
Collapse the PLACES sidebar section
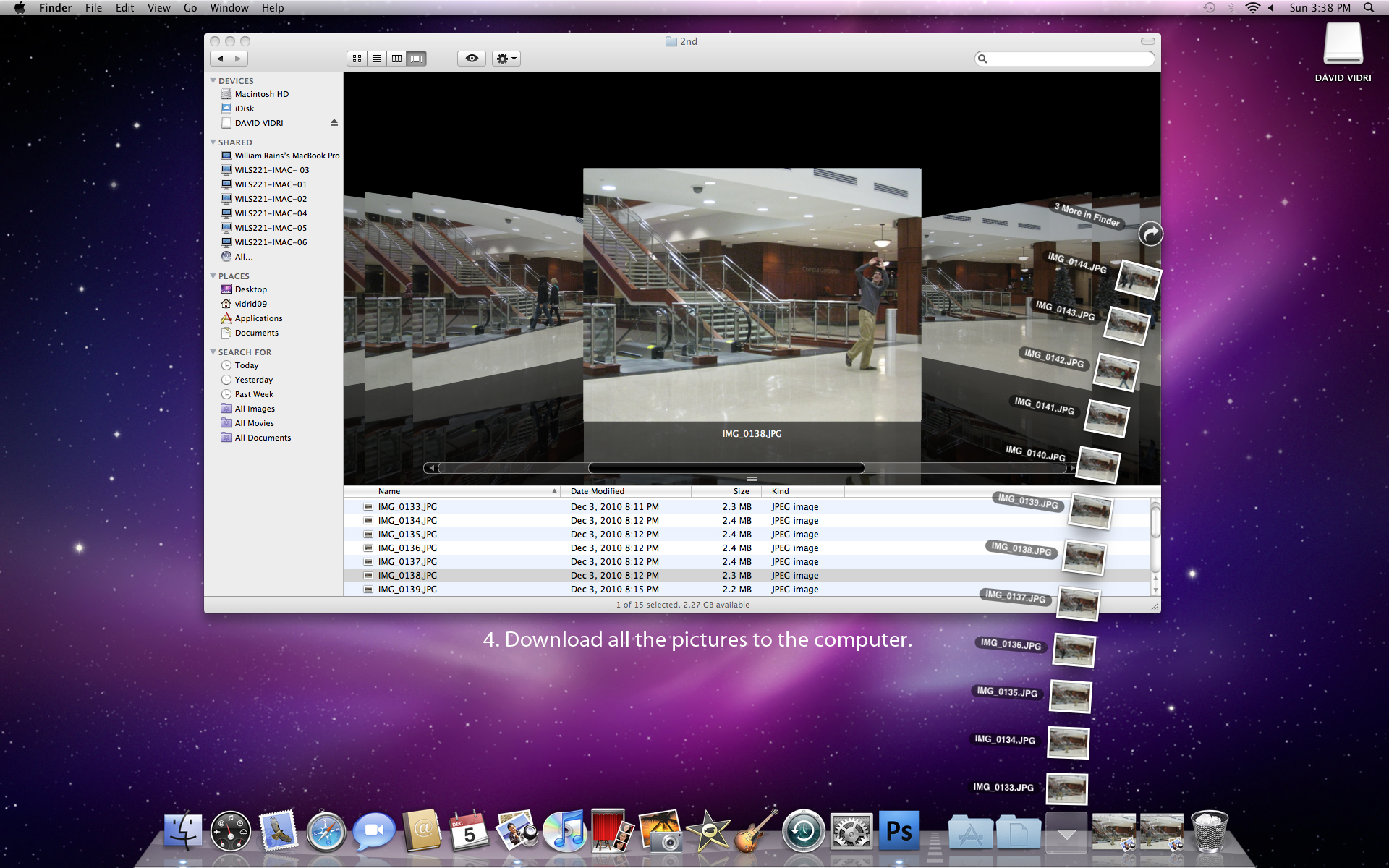click(213, 276)
